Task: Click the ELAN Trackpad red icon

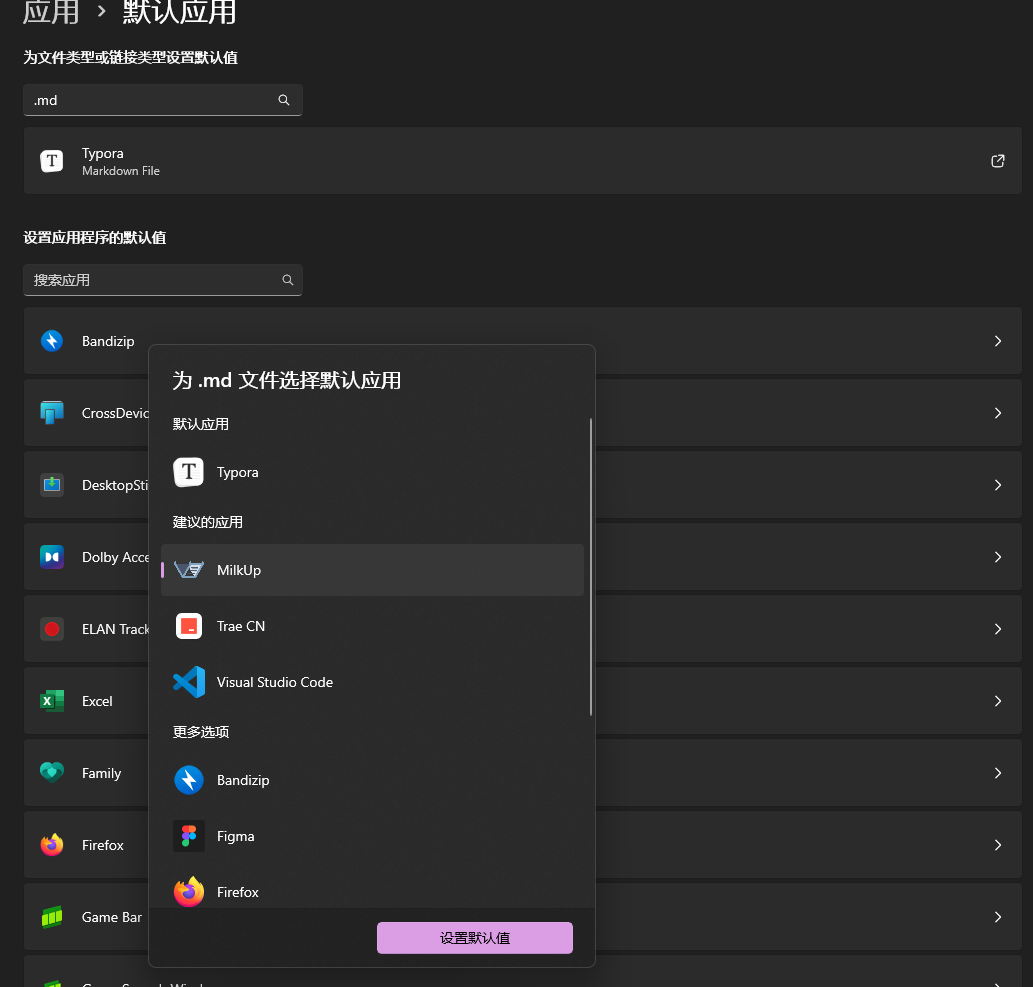Action: pos(52,629)
